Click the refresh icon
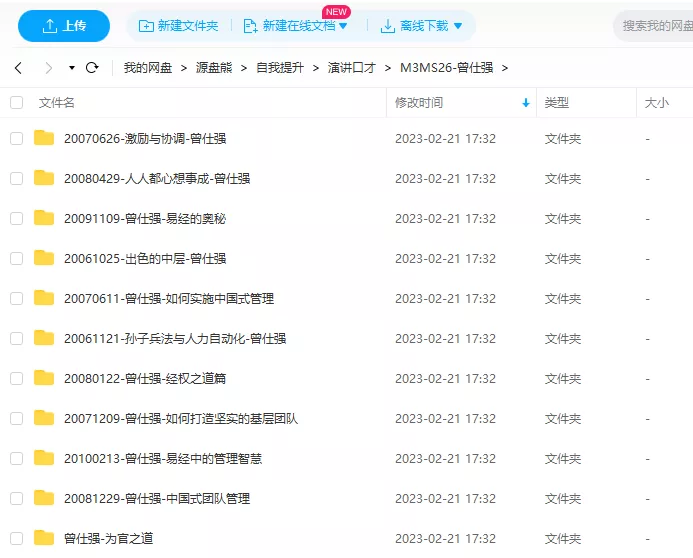 pos(92,68)
